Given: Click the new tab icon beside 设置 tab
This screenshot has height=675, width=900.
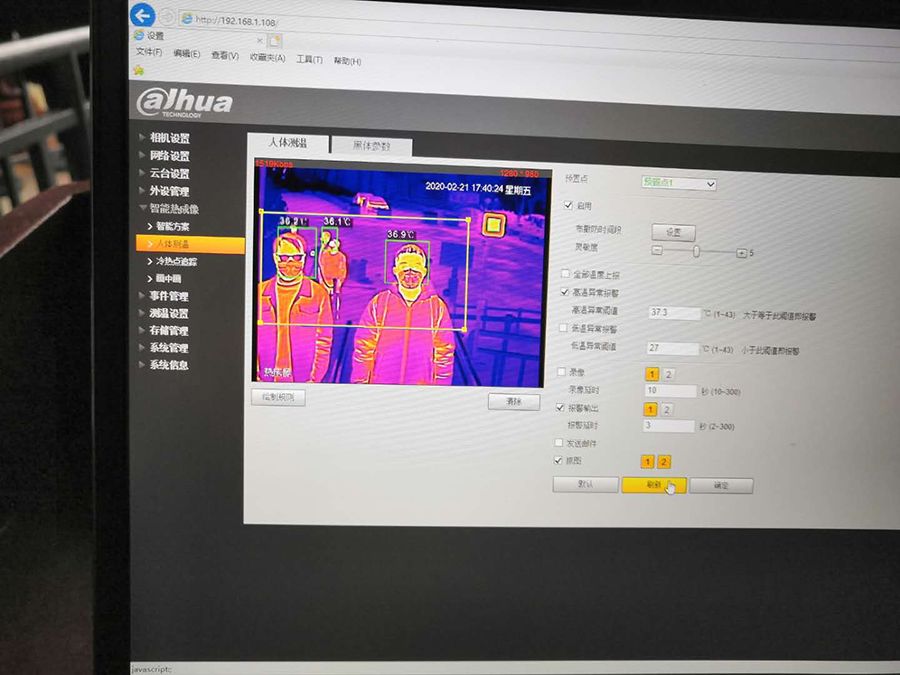Looking at the screenshot, I should pyautogui.click(x=274, y=40).
